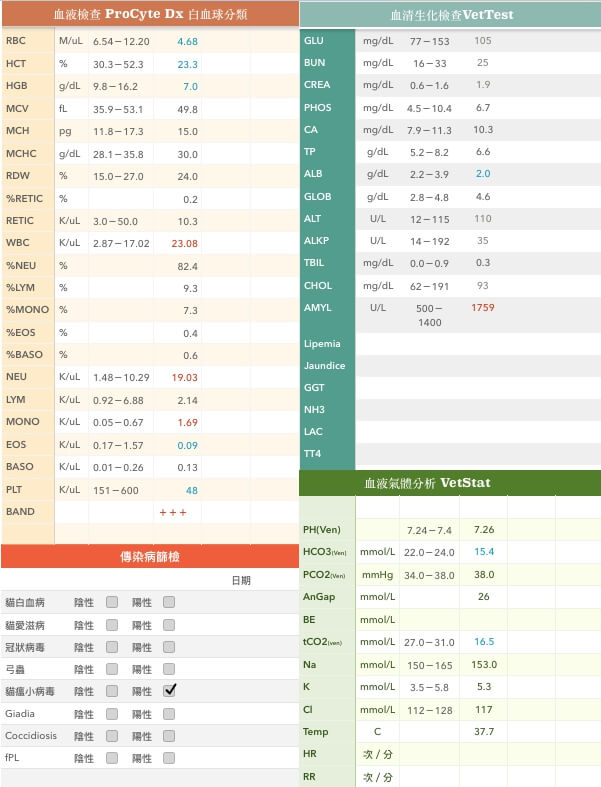Check the positive box for 貓白血病
The width and height of the screenshot is (601, 787).
tap(169, 603)
